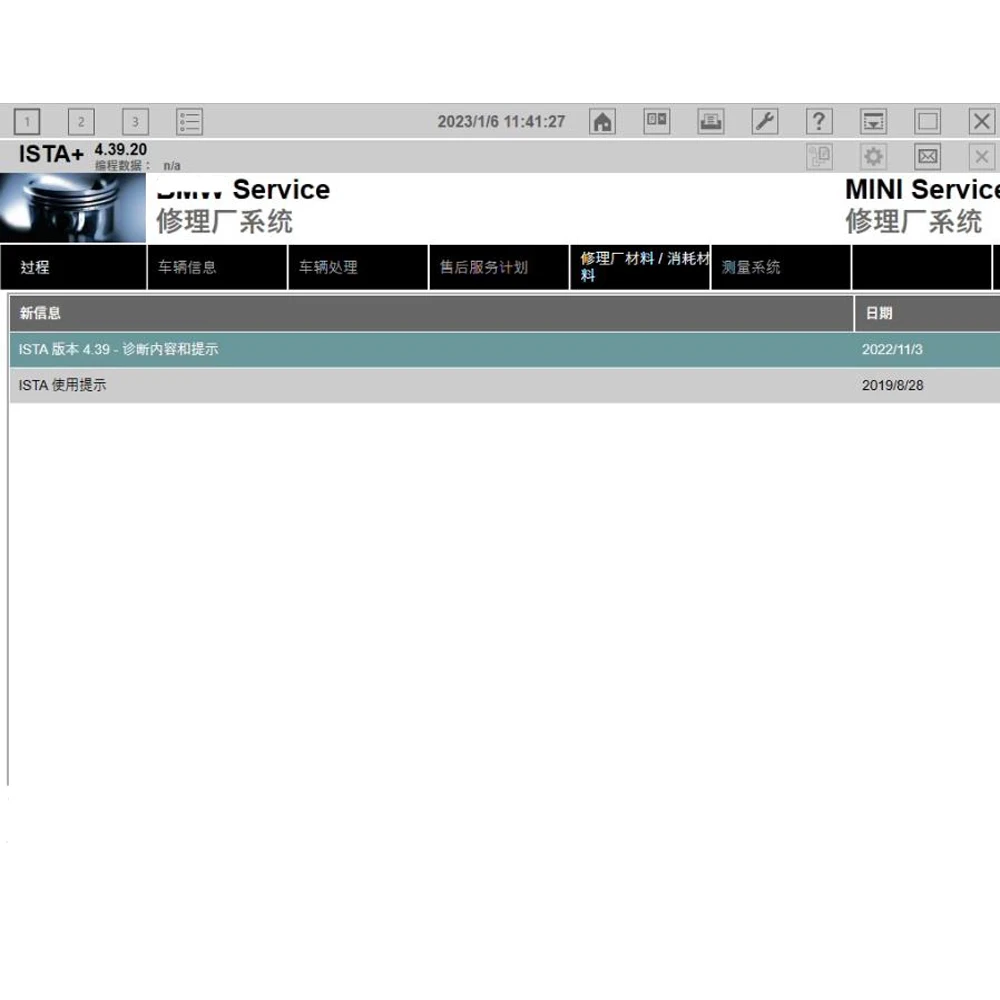
Task: Click the minimize-to-tray window icon
Action: [874, 121]
